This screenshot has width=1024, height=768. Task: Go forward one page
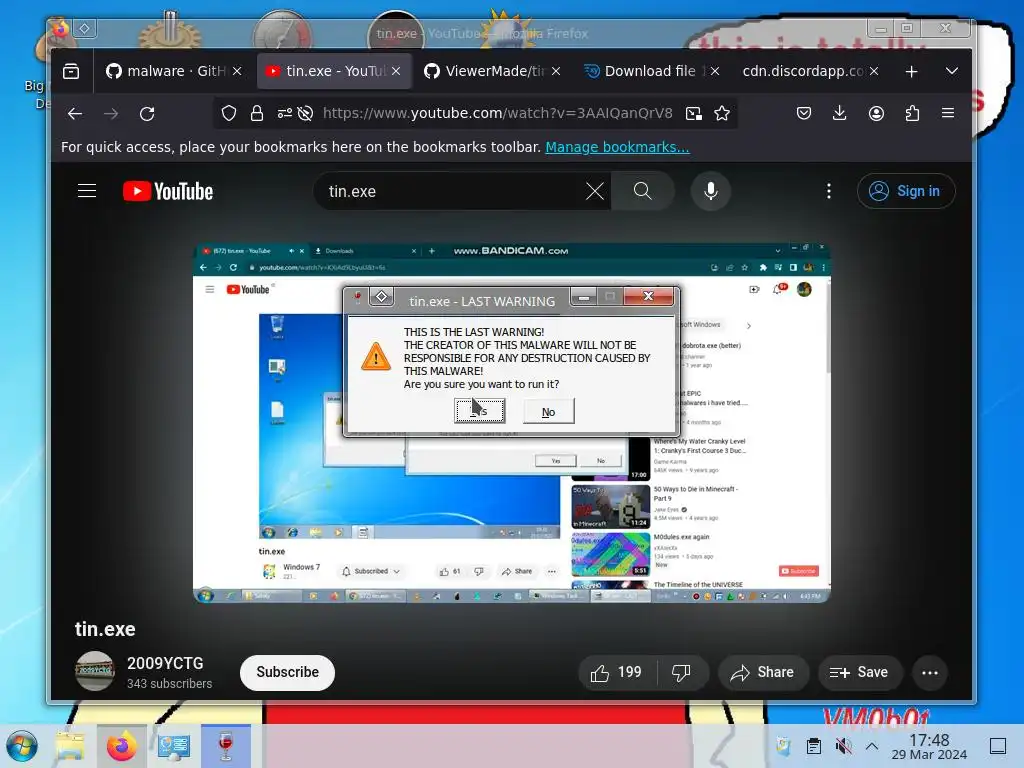pyautogui.click(x=111, y=114)
